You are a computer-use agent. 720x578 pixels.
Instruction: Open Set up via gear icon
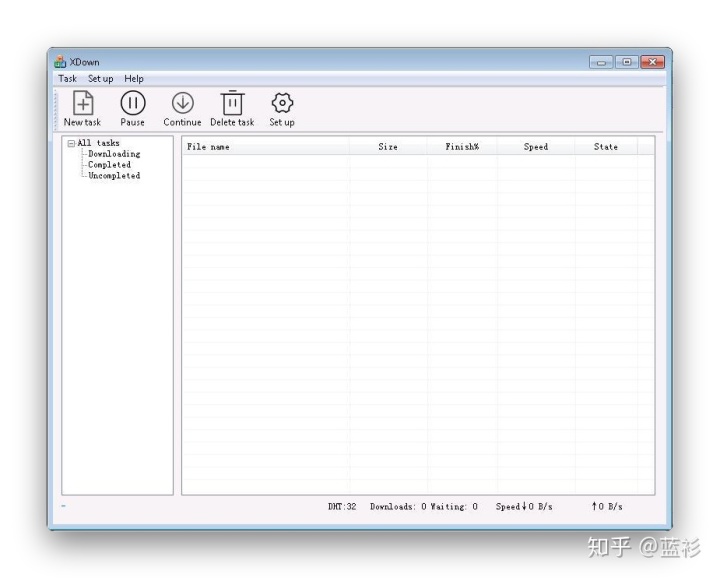pos(281,103)
